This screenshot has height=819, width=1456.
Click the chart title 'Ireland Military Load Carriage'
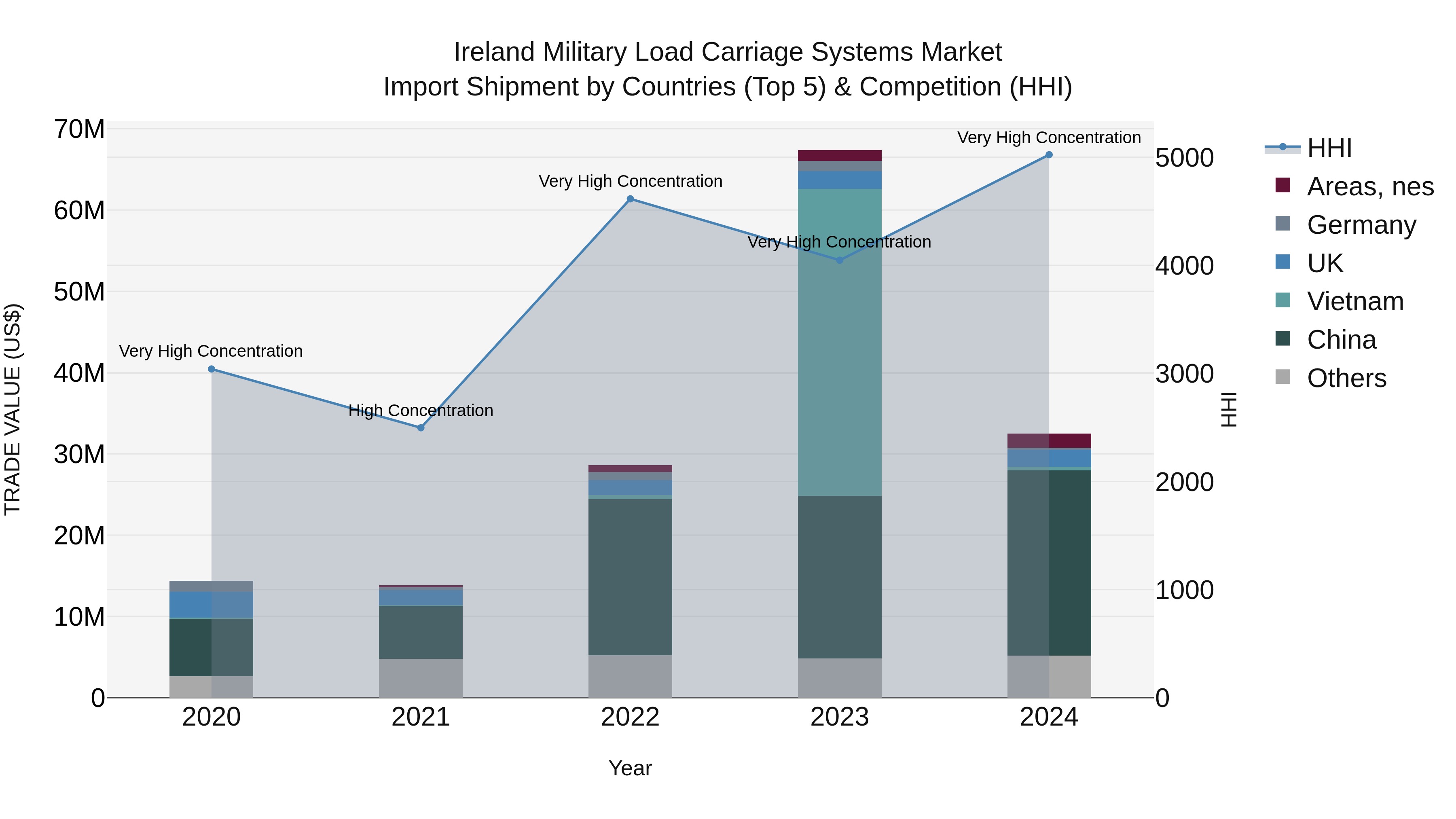pos(728,52)
